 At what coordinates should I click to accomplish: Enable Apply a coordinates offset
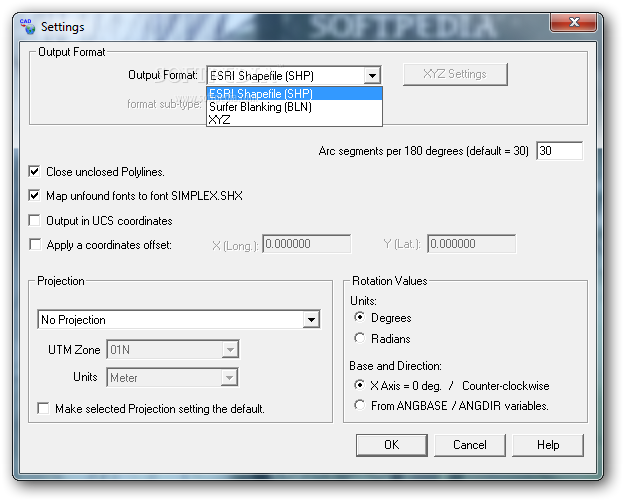point(35,244)
